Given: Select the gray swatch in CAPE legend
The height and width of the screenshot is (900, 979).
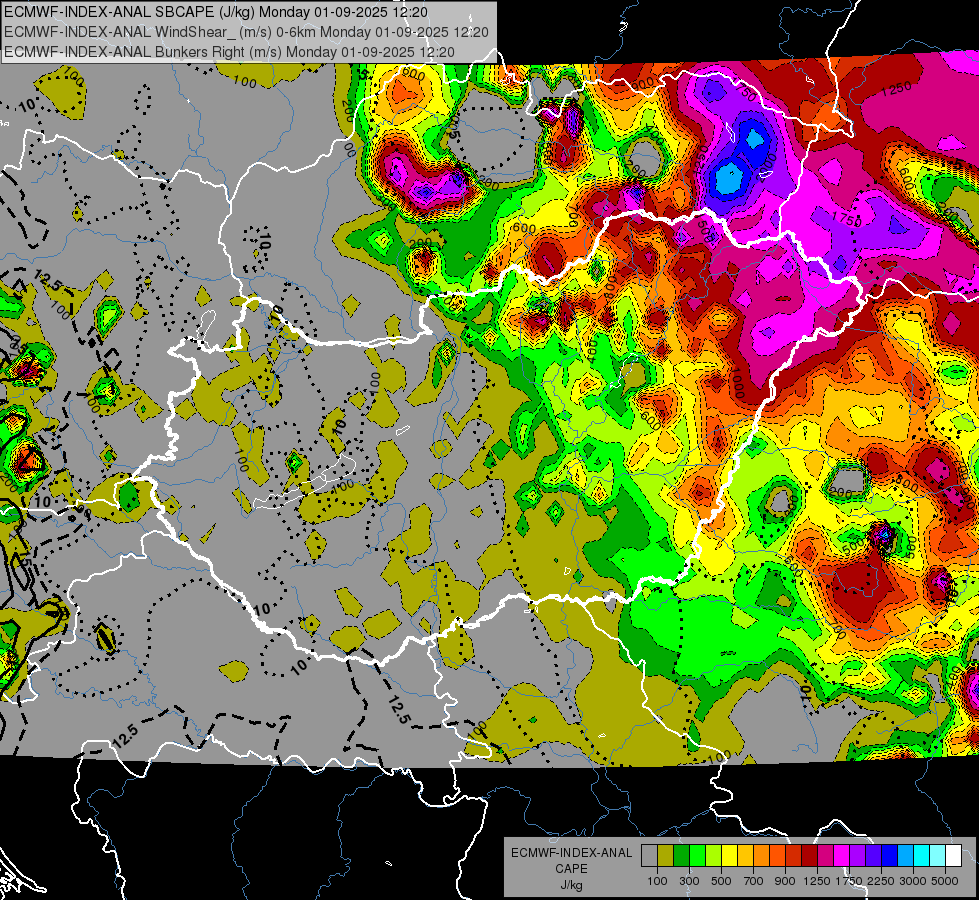Looking at the screenshot, I should click(x=649, y=855).
